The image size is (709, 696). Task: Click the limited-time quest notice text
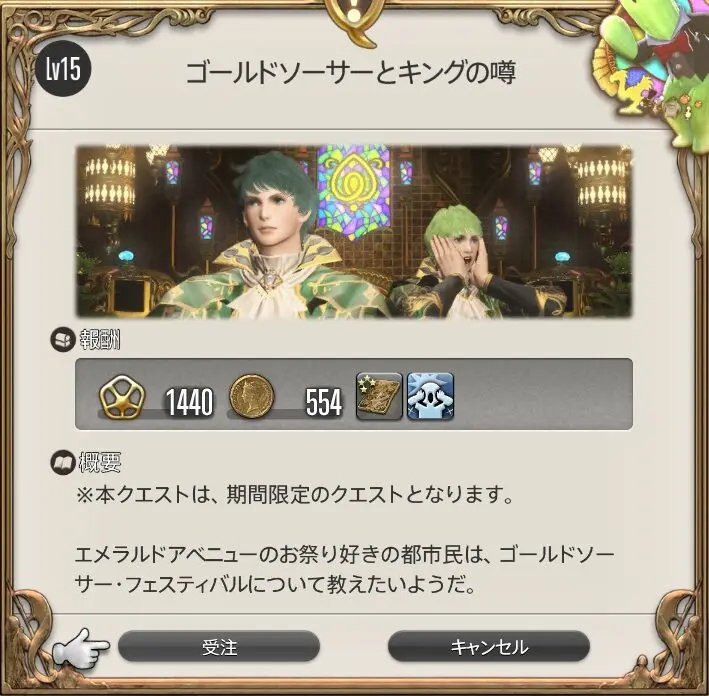(295, 495)
